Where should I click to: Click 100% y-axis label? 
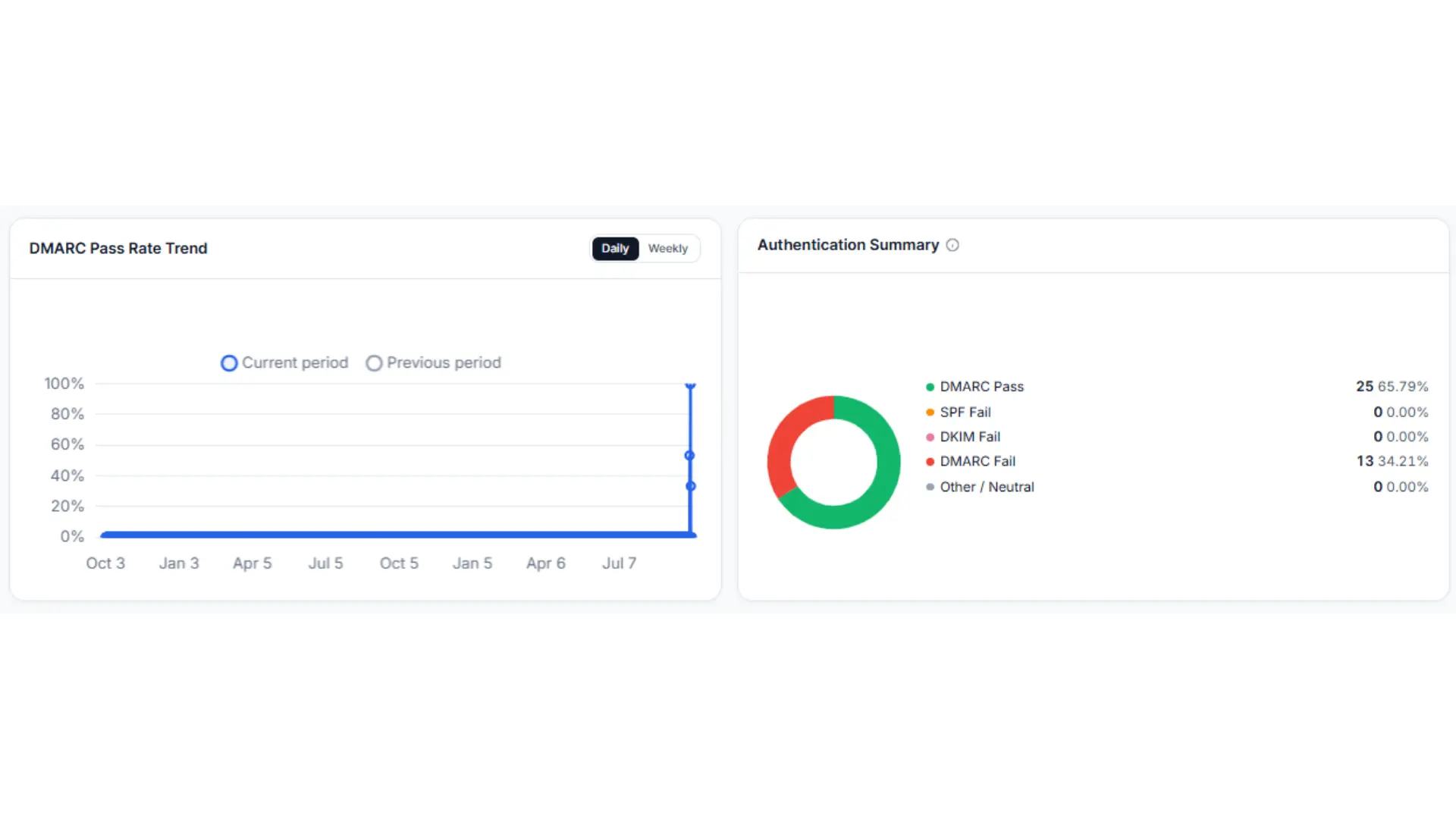64,384
